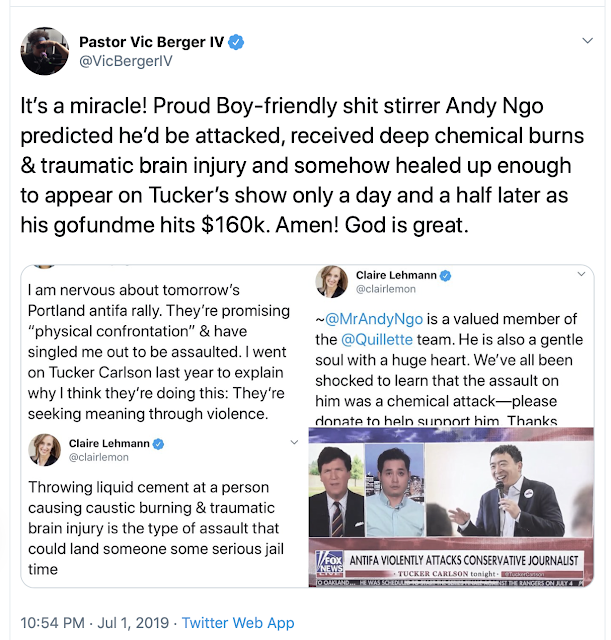Viewport: 611px width, 640px height.
Task: Click the Fox News logo in the video screenshot
Action: tap(331, 563)
